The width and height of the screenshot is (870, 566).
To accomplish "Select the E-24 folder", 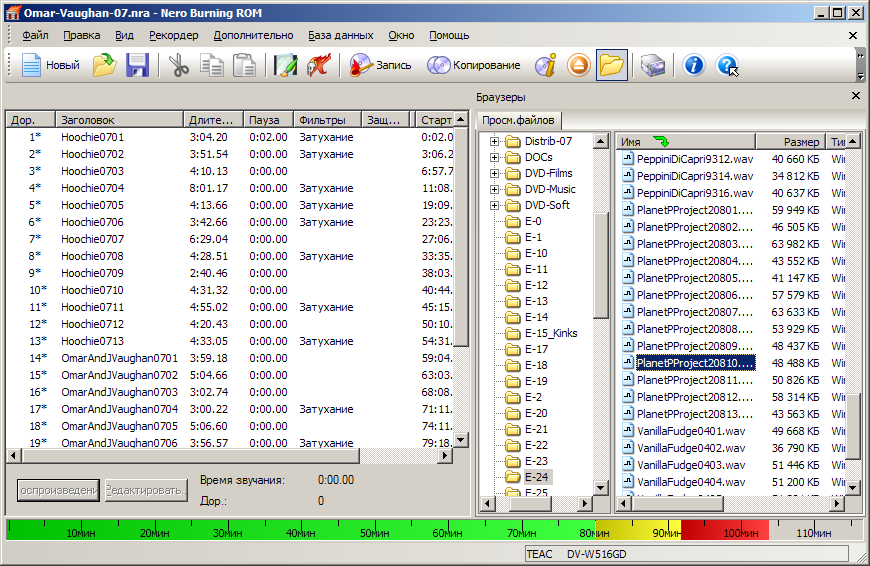I will tap(536, 477).
